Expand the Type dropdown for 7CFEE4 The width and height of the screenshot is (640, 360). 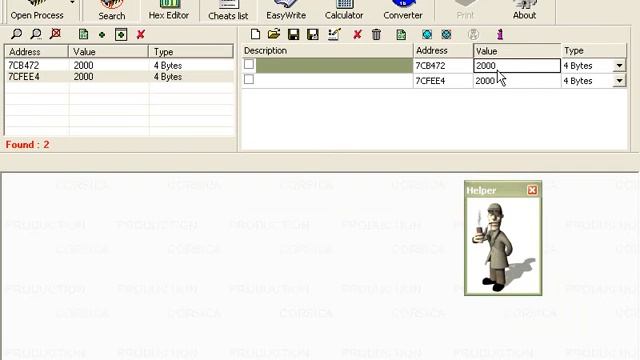tap(619, 81)
